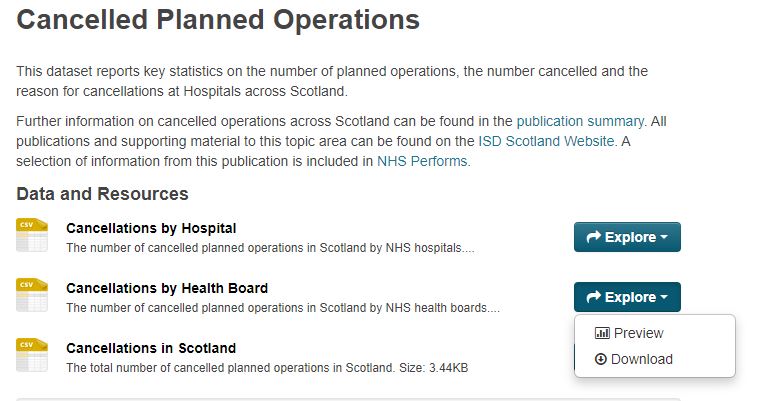Open the Cancellations by Hospital resource title
Screen dimensions: 772x401
pyautogui.click(x=151, y=228)
